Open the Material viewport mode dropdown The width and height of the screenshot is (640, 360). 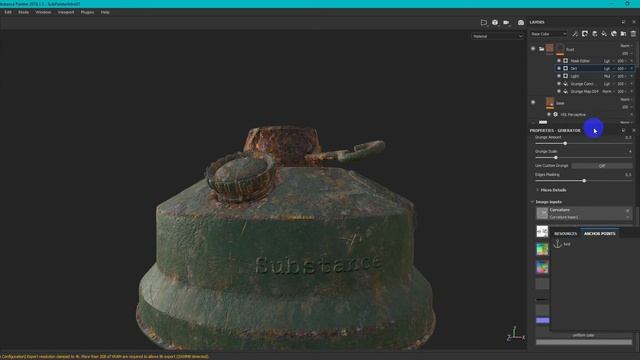(497, 36)
